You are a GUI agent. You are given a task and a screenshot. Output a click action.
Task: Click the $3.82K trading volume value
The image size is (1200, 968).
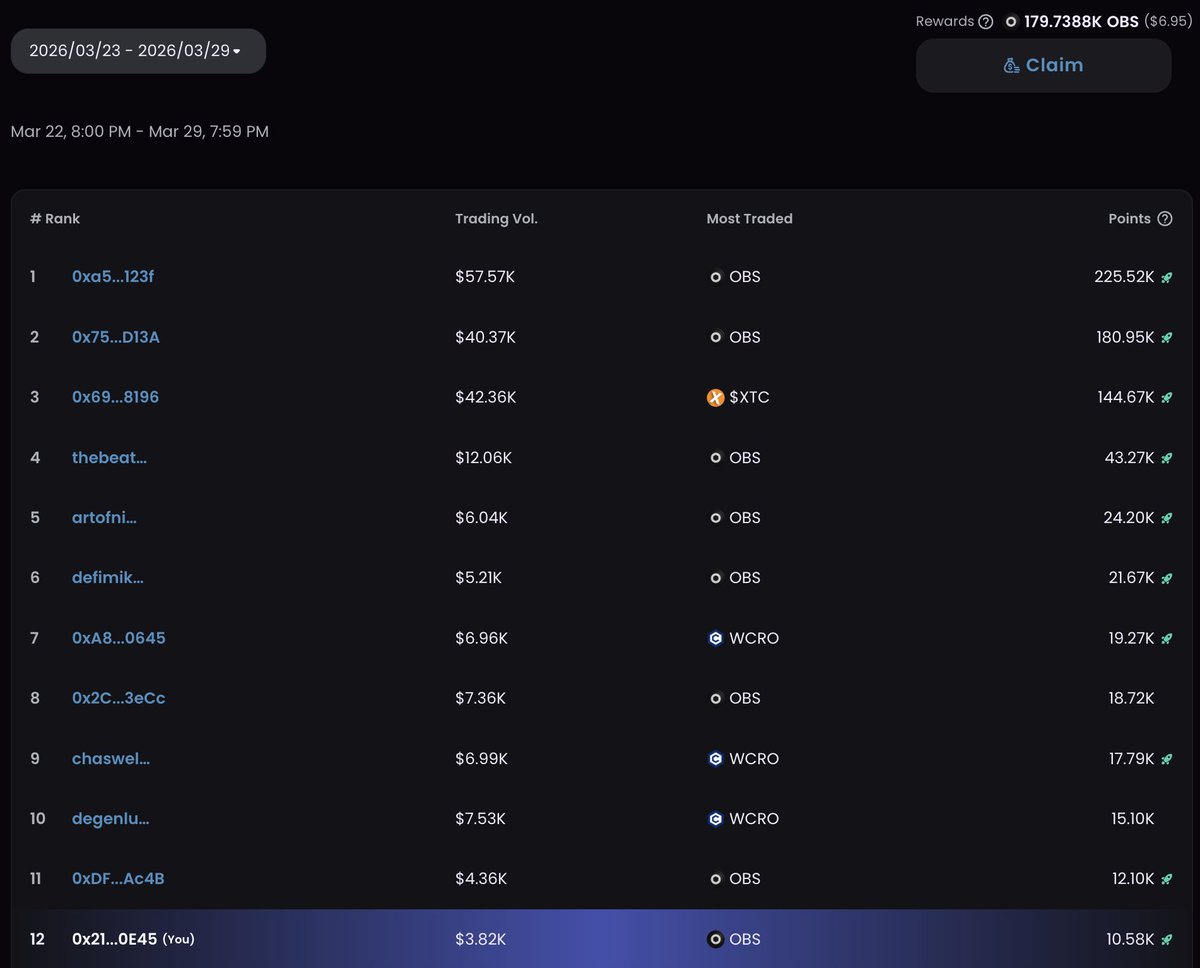click(x=480, y=939)
